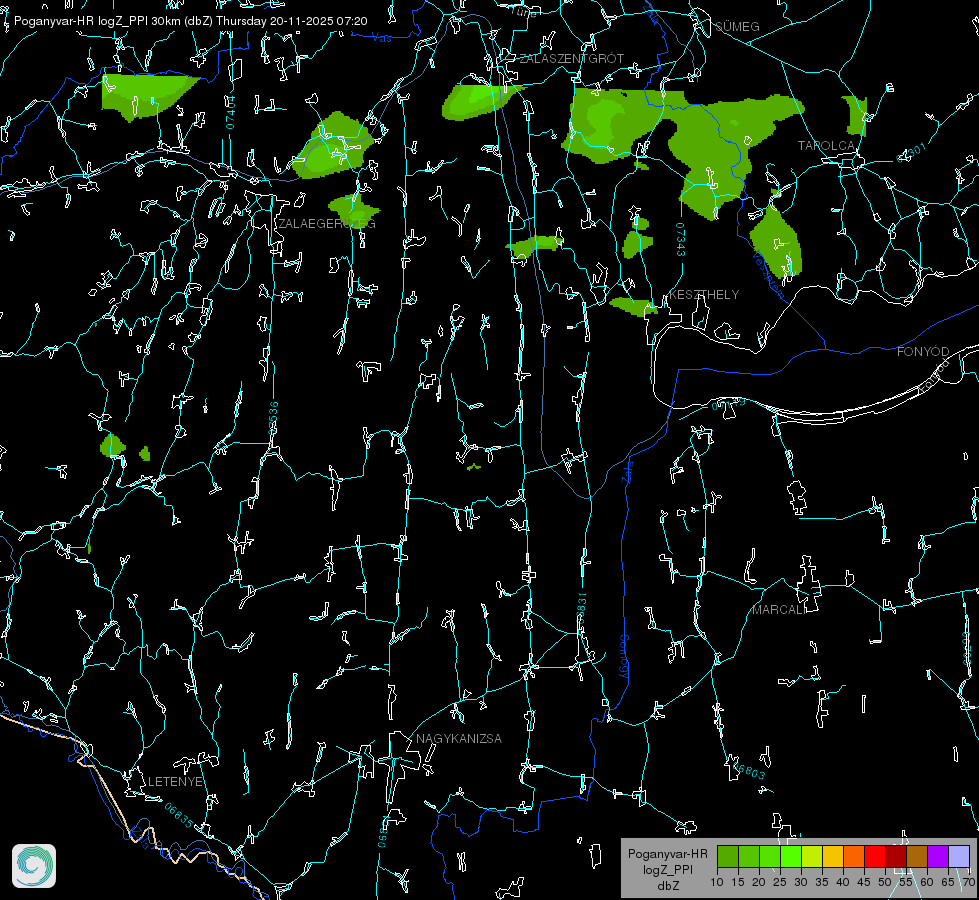Viewport: 979px width, 900px height.
Task: Select the 15–20 dBZ green swatch
Action: 749,856
